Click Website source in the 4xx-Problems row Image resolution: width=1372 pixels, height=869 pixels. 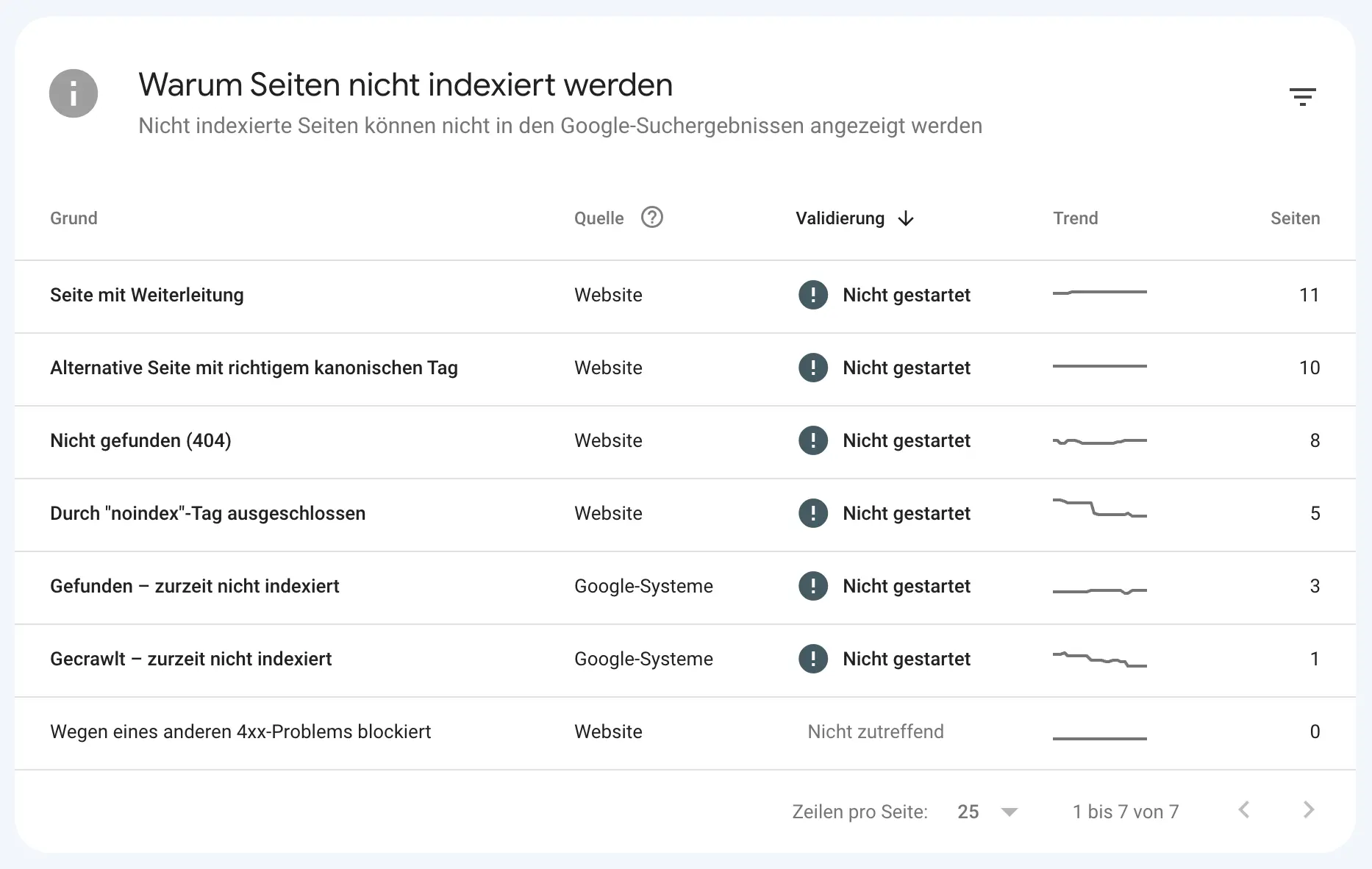pyautogui.click(x=608, y=732)
